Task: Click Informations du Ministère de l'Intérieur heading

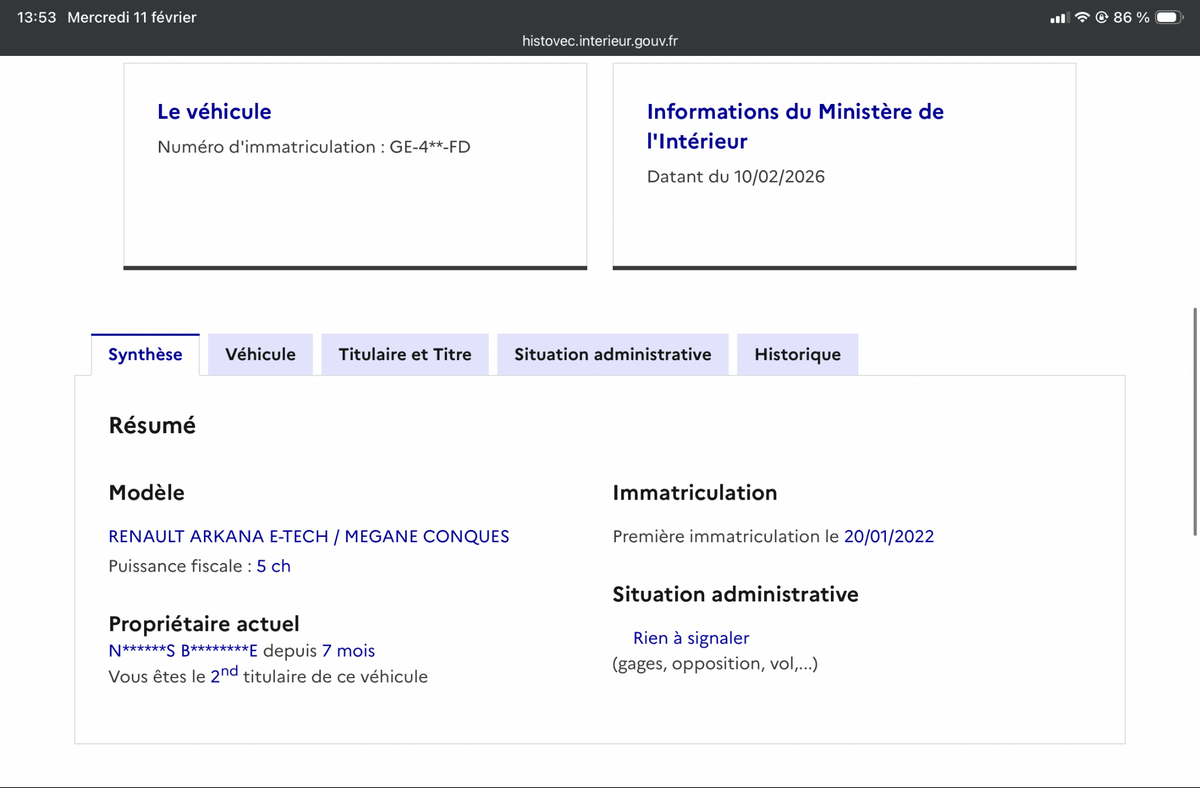Action: pyautogui.click(x=795, y=126)
